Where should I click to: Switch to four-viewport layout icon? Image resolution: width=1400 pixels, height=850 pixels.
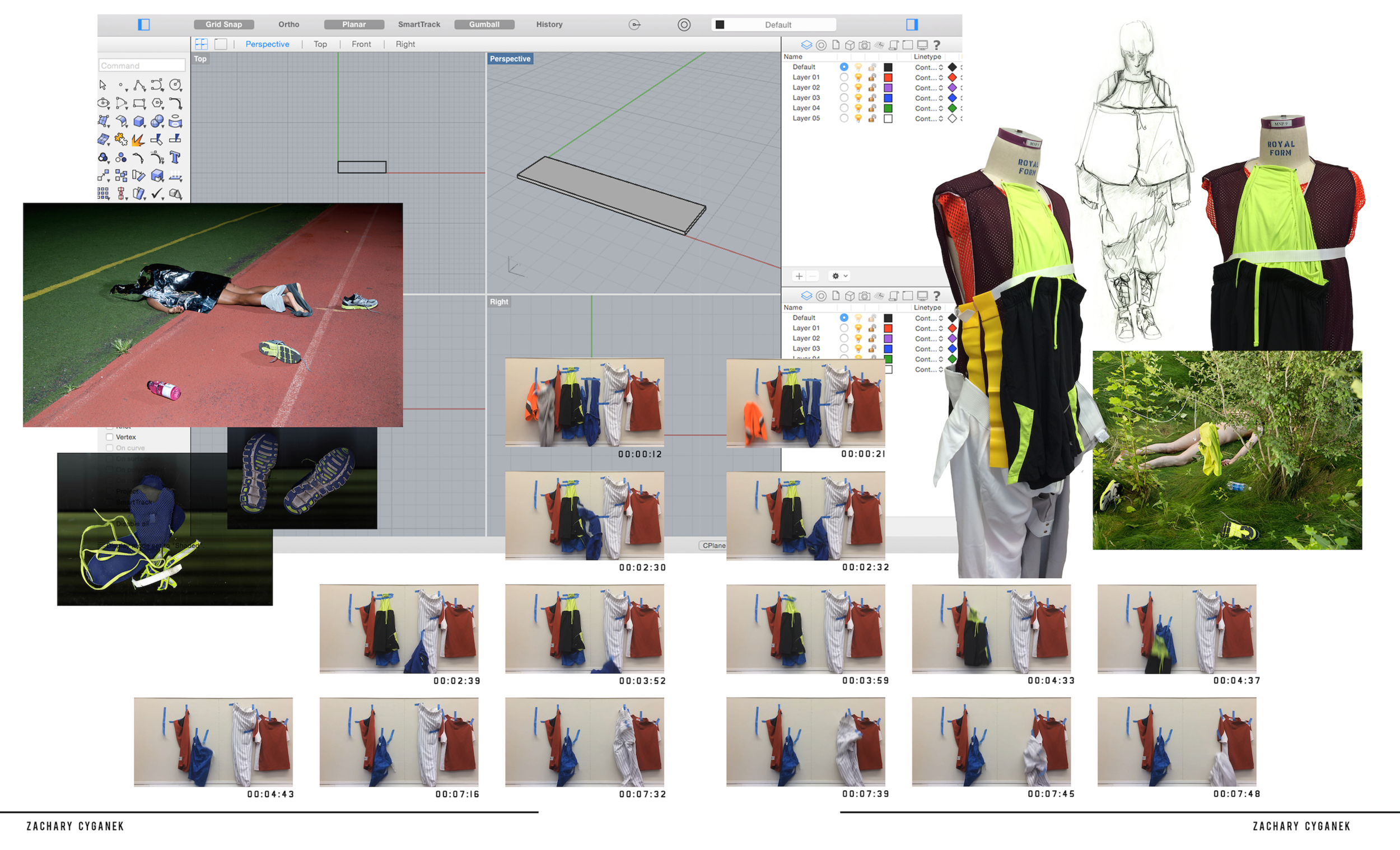click(201, 44)
